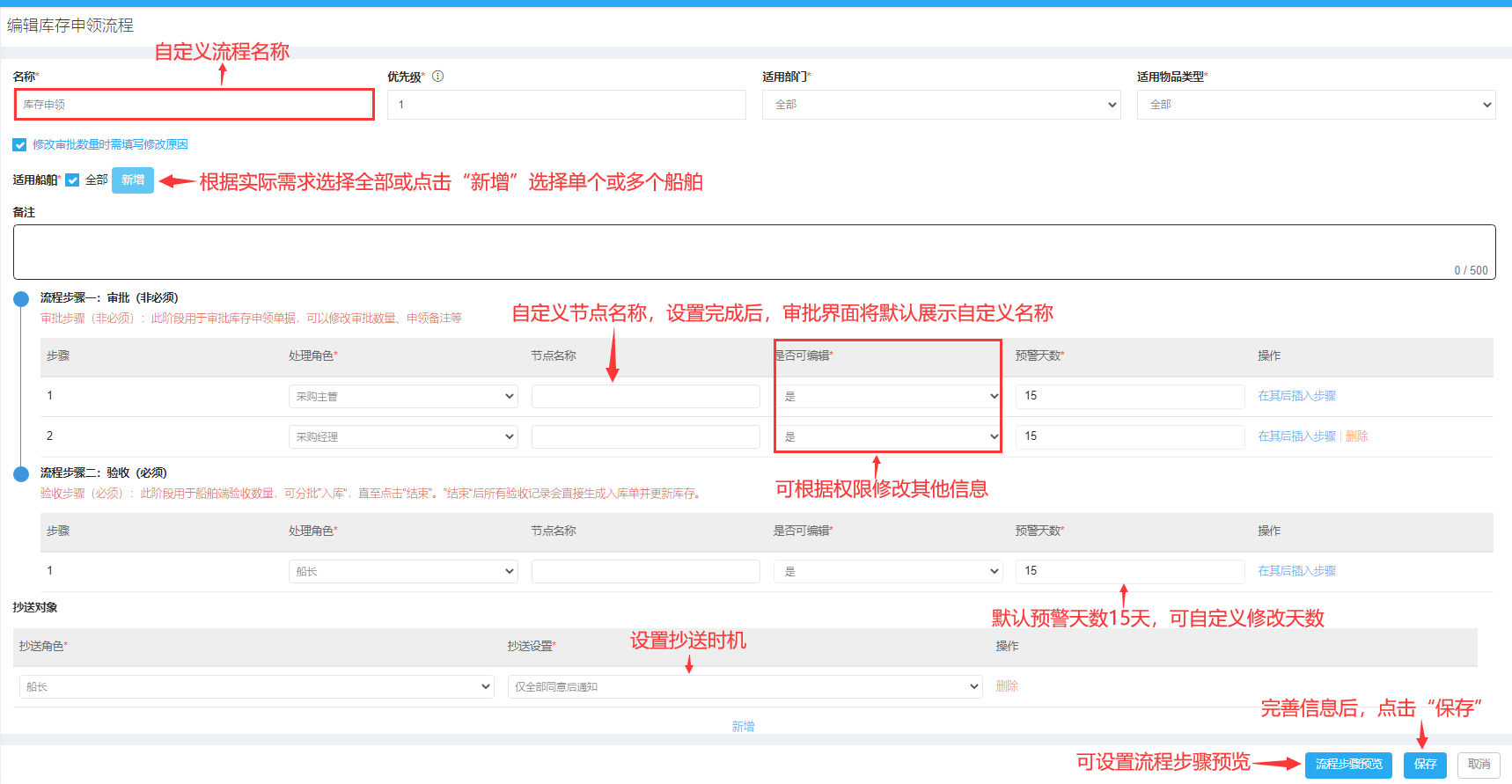Screen dimensions: 1512x784
Task: Click 在其后插入步骤 in 验收 step row
Action: (x=1296, y=571)
